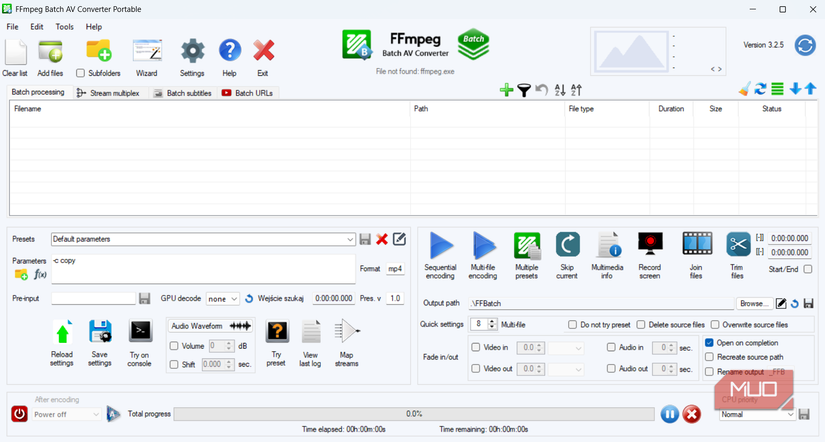
Task: Start Multi-file encoding
Action: 484,245
